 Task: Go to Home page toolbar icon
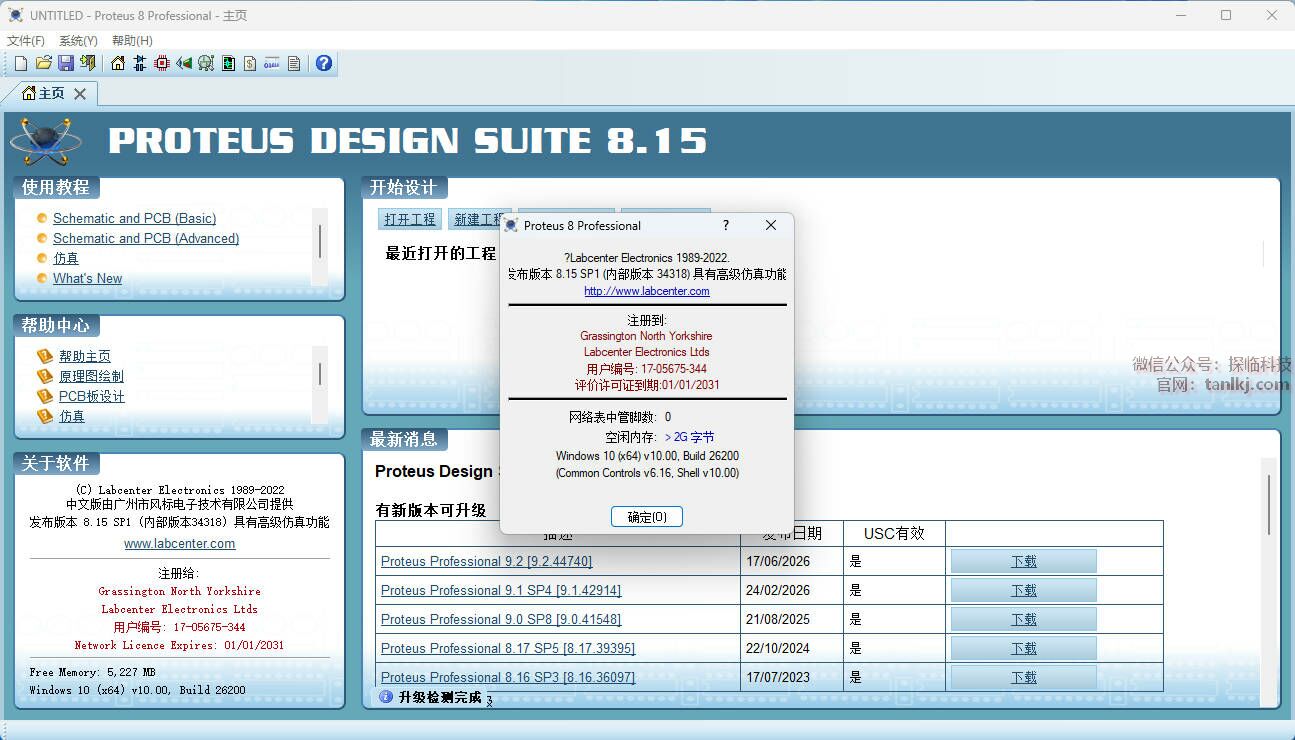(x=118, y=63)
